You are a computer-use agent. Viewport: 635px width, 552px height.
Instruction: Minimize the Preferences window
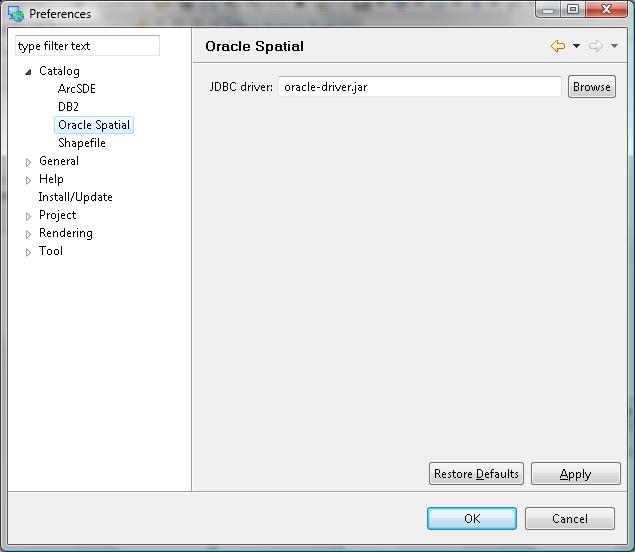548,10
